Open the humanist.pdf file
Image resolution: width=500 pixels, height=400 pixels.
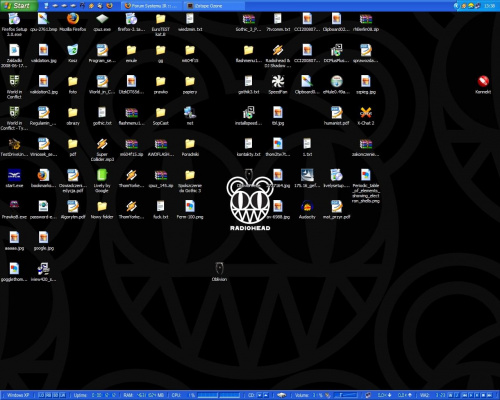tap(336, 116)
